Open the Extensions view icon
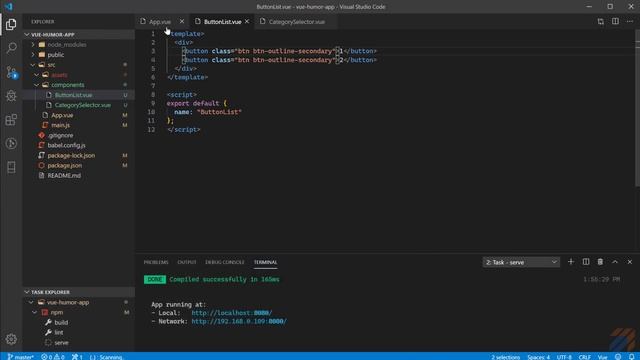The width and height of the screenshot is (640, 360). click(x=11, y=120)
